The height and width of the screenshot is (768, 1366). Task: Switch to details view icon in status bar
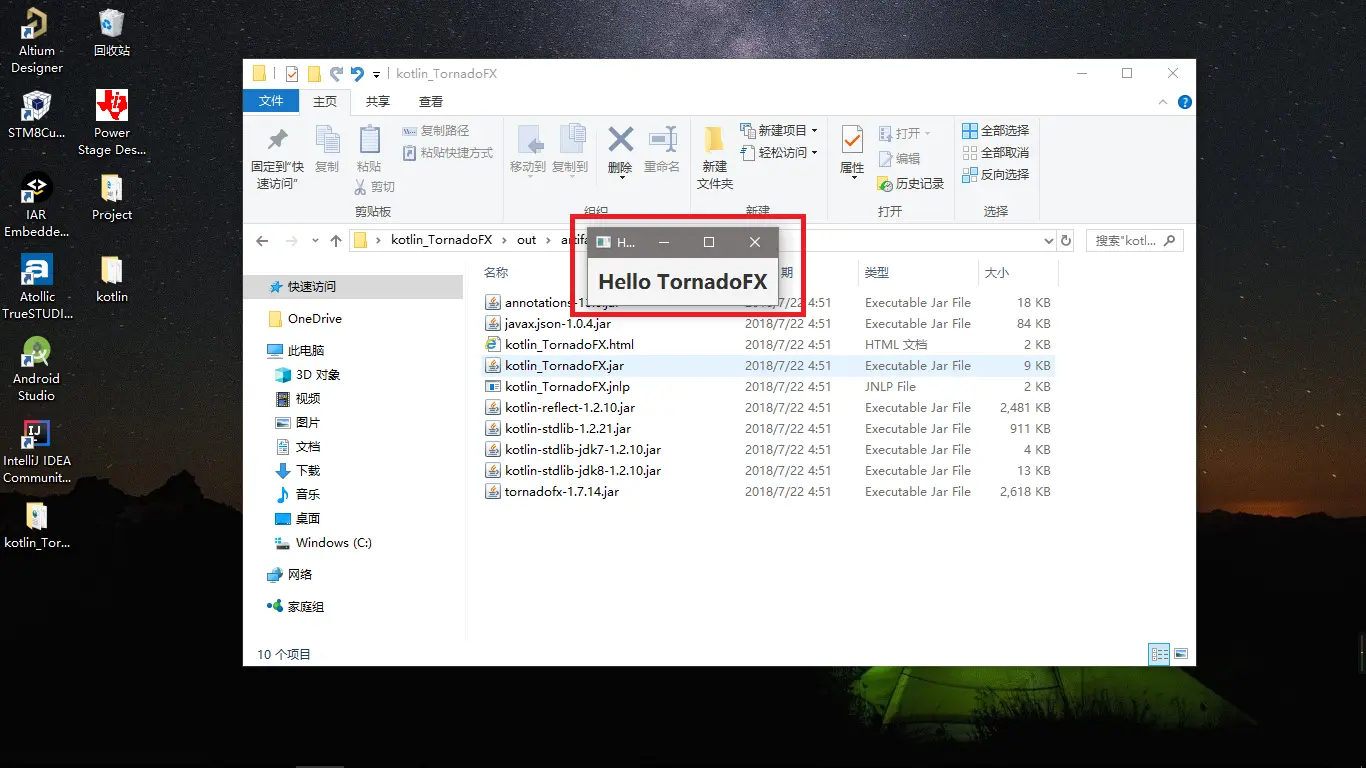coord(1159,654)
